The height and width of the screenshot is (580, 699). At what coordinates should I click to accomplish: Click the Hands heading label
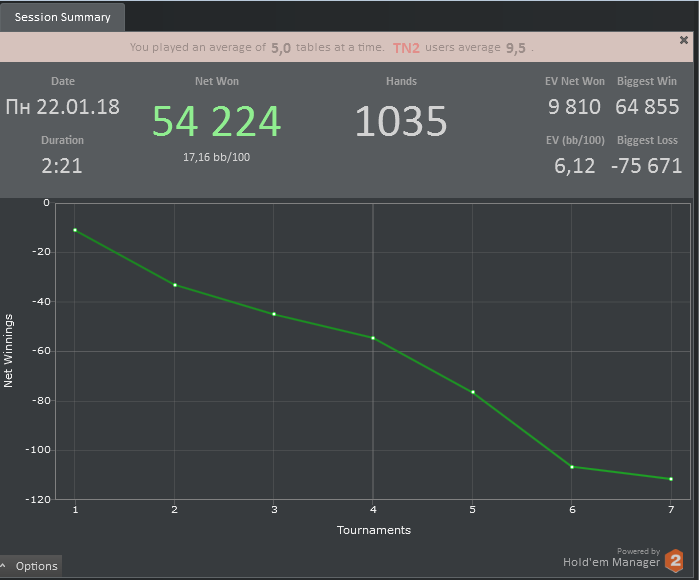coord(401,81)
